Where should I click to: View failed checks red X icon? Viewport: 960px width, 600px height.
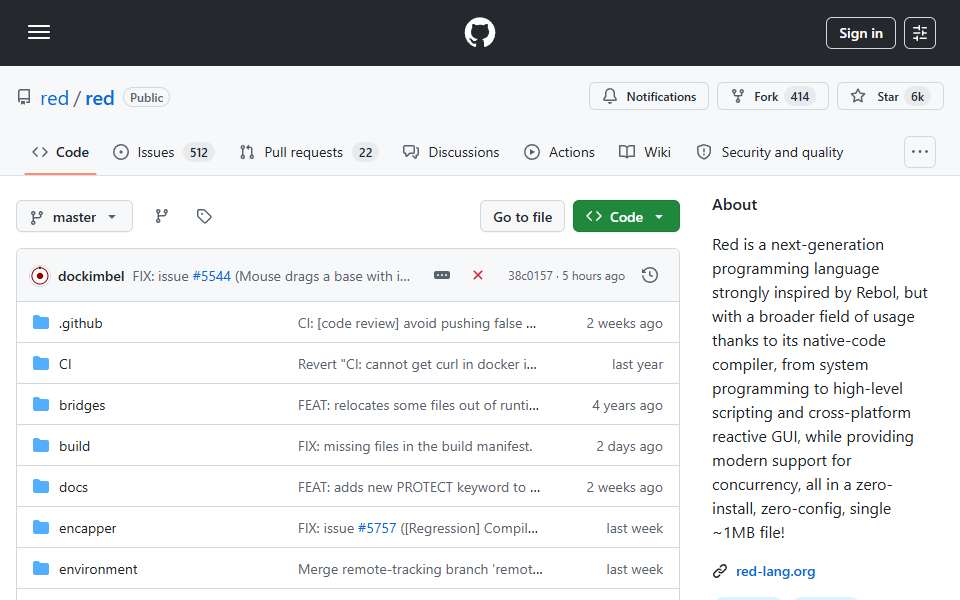click(x=478, y=276)
